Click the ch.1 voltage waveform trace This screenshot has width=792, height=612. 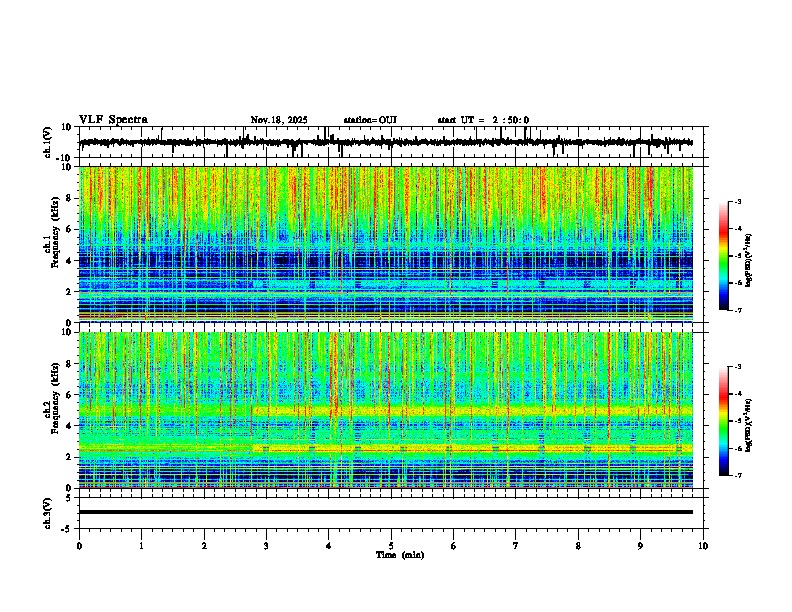pos(386,142)
